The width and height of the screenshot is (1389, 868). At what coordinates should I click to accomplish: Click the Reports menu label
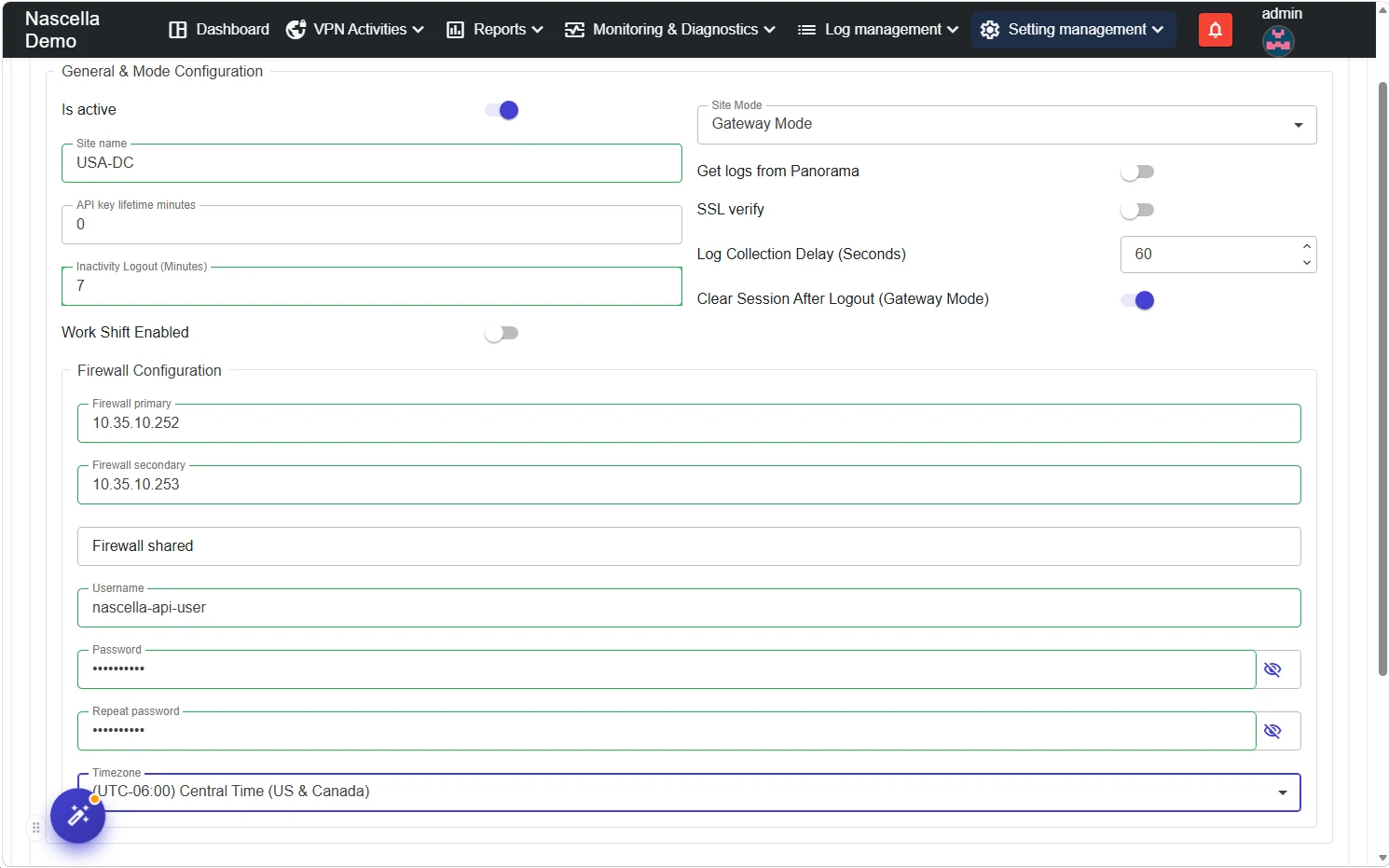point(500,30)
